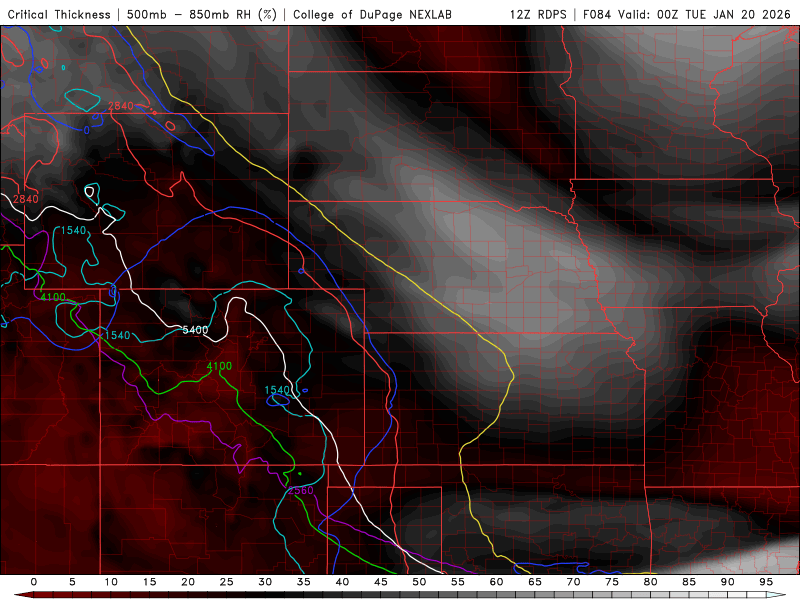Select the "65" value on the color bar
800x600 pixels.
[x=535, y=582]
